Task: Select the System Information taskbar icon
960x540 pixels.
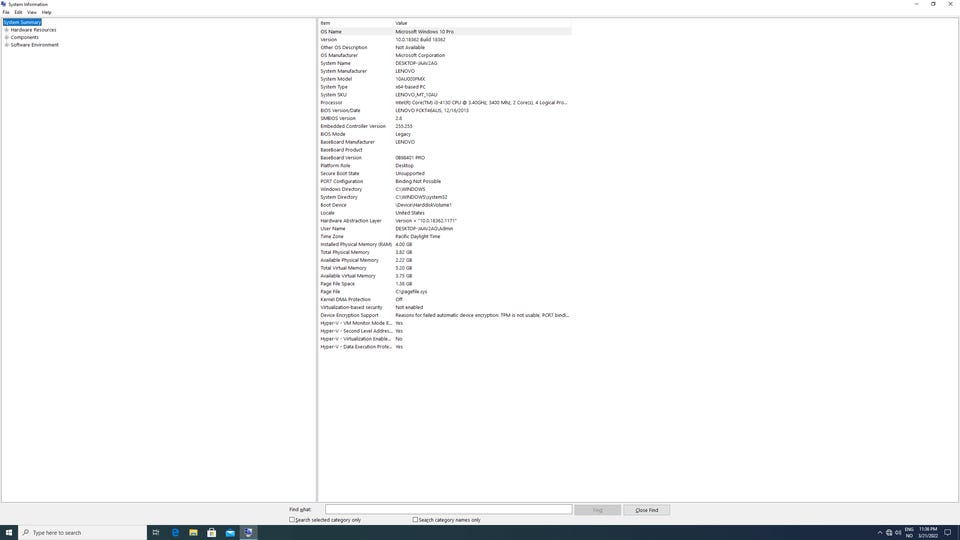Action: point(249,533)
